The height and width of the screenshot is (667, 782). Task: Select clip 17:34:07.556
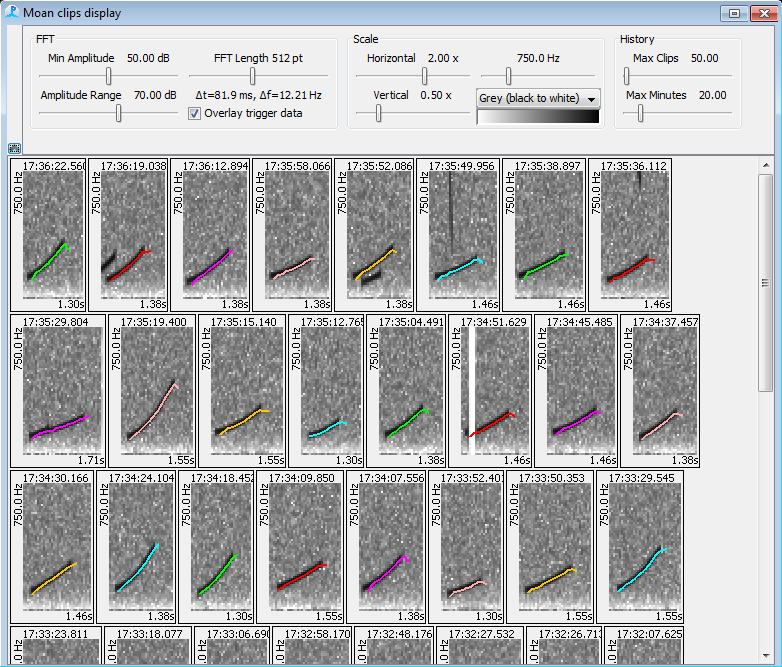click(x=386, y=547)
